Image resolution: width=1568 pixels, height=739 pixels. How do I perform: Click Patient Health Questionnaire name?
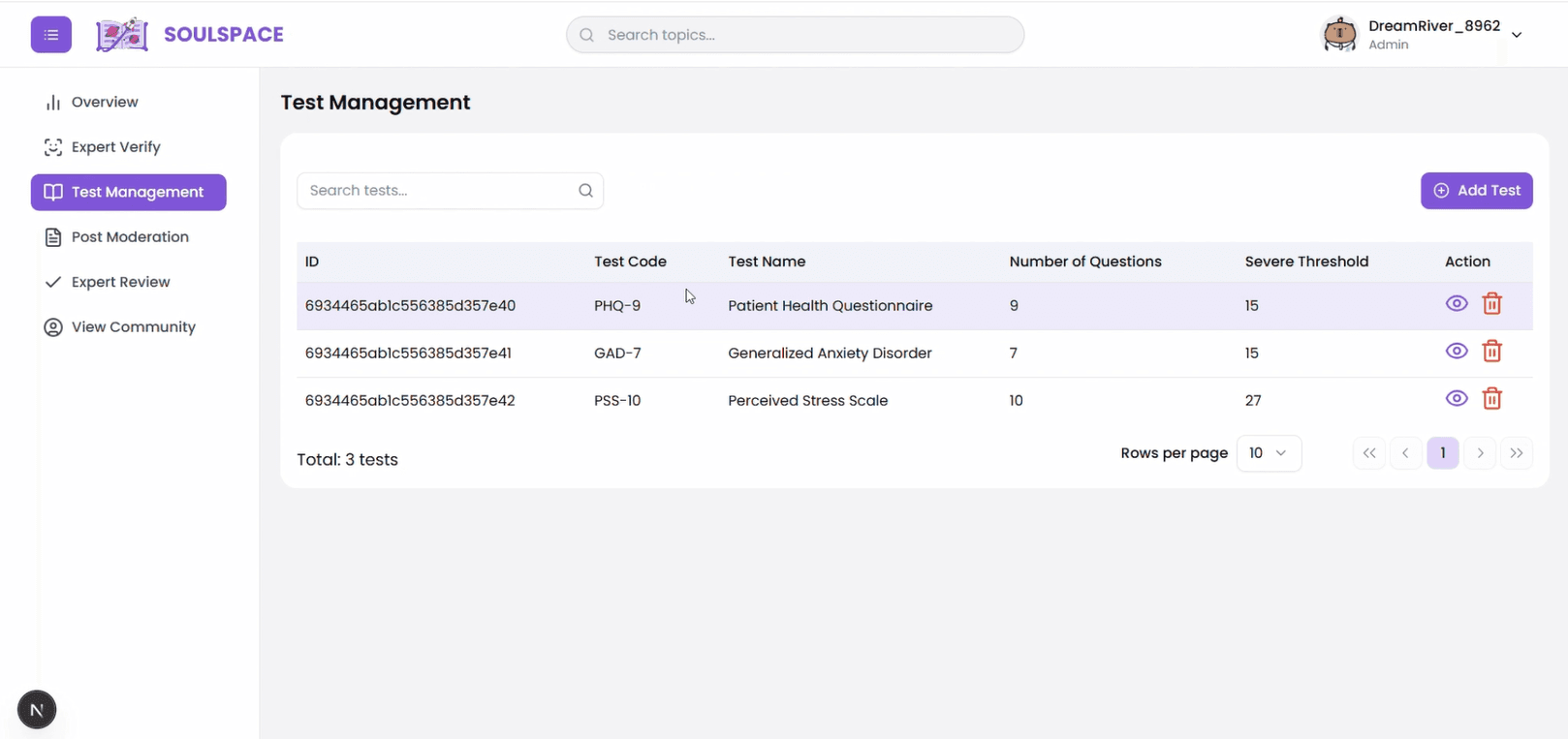(x=831, y=306)
